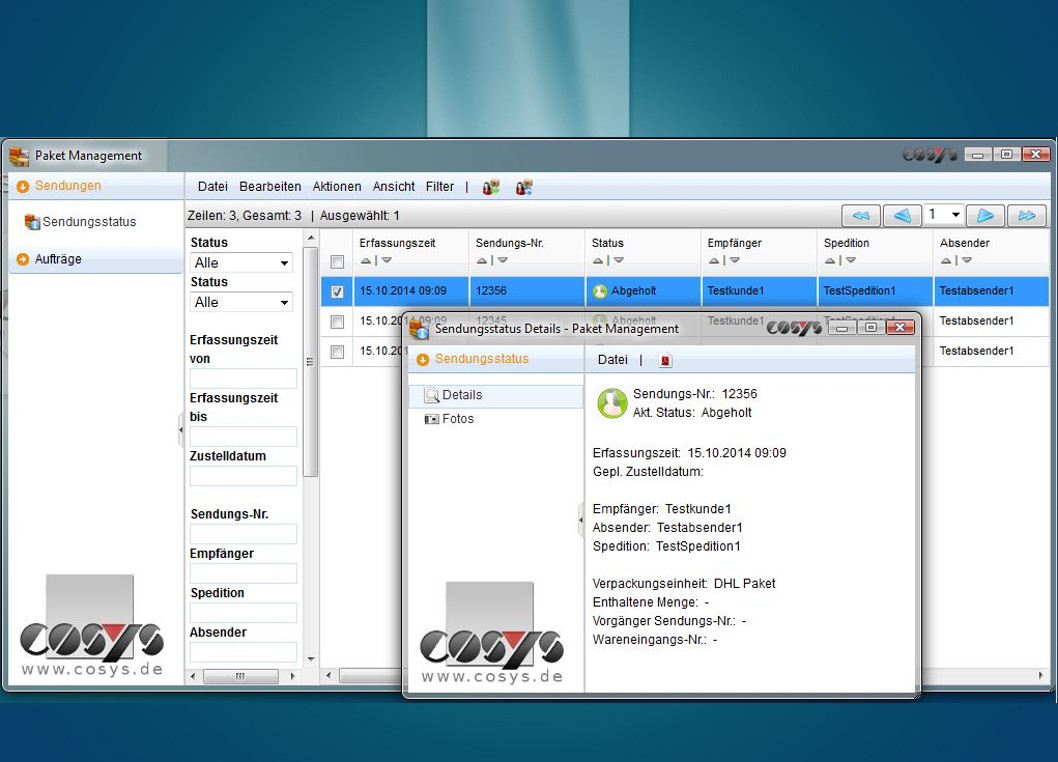Select Aufträge section in sidebar

click(95, 259)
